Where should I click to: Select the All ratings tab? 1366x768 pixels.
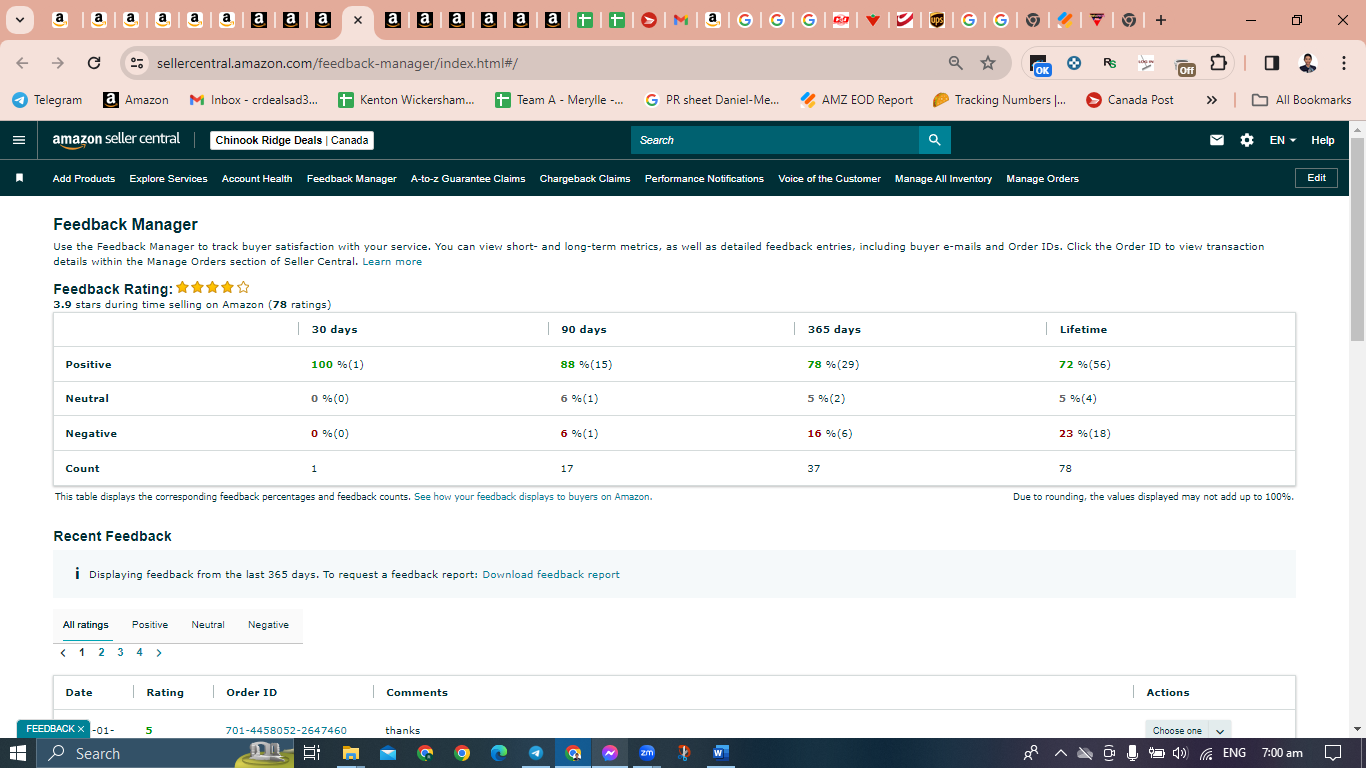[86, 625]
